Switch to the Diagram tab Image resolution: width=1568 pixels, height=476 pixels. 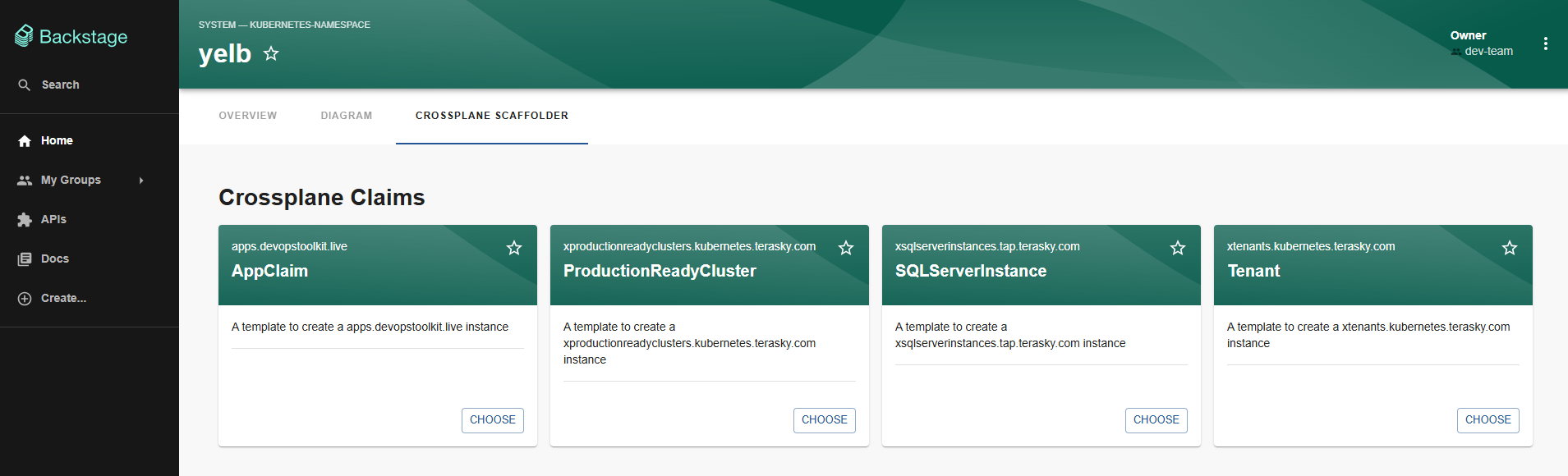tap(347, 116)
